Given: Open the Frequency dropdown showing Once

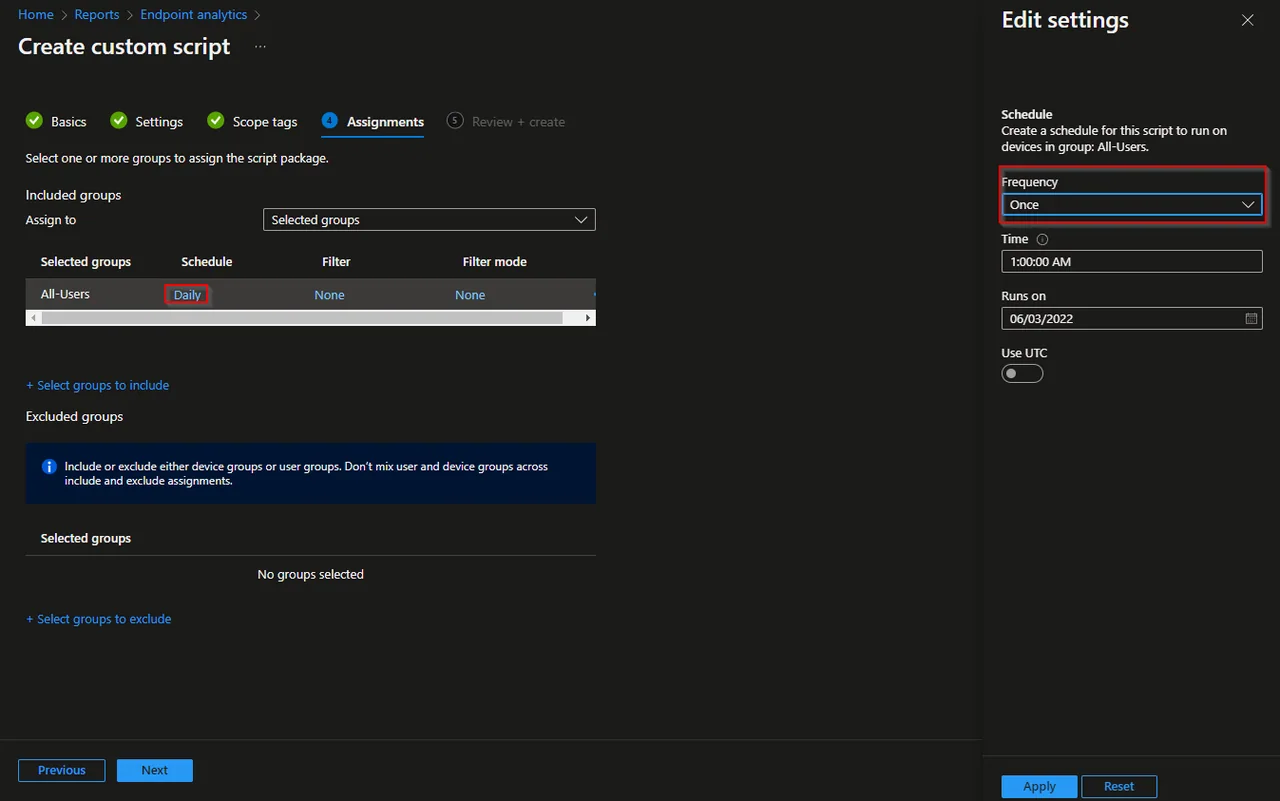Looking at the screenshot, I should coord(1132,205).
